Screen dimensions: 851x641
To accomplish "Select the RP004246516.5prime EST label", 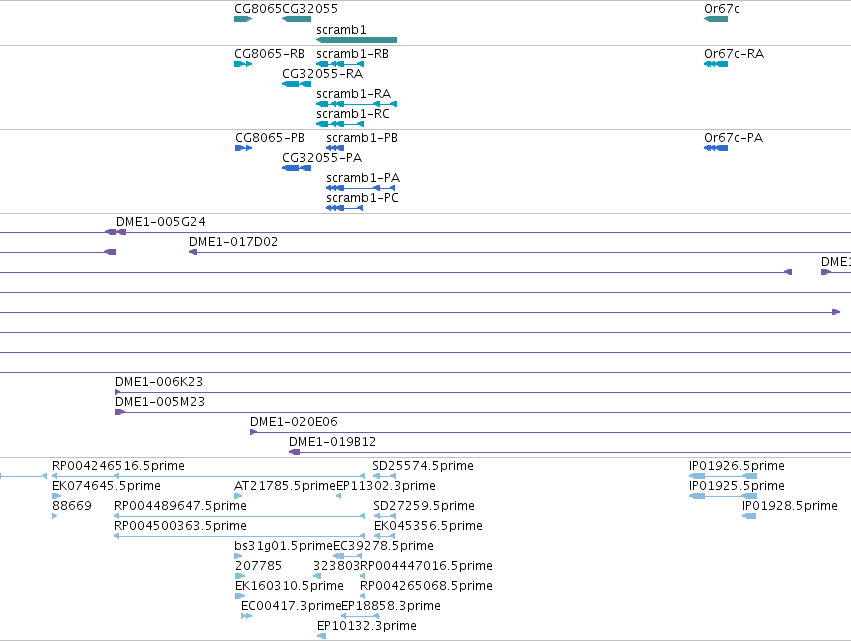I will [118, 466].
